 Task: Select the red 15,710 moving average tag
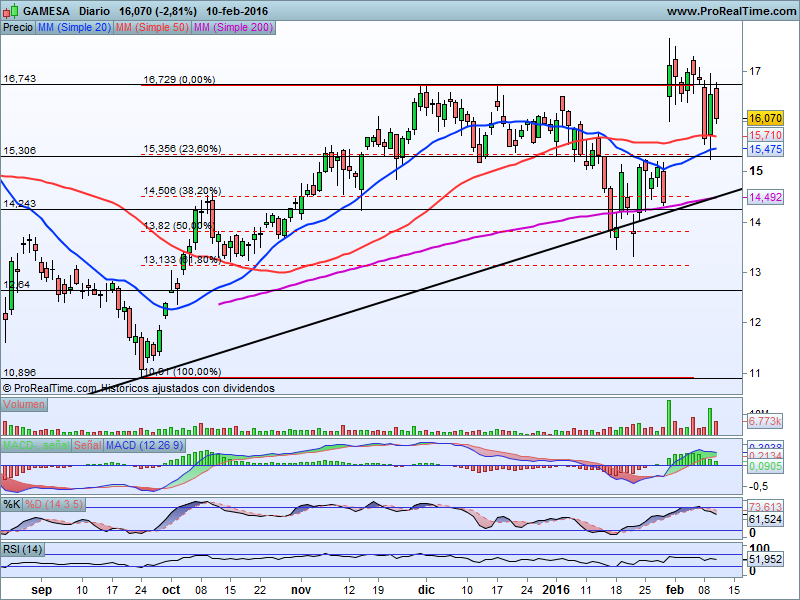765,135
